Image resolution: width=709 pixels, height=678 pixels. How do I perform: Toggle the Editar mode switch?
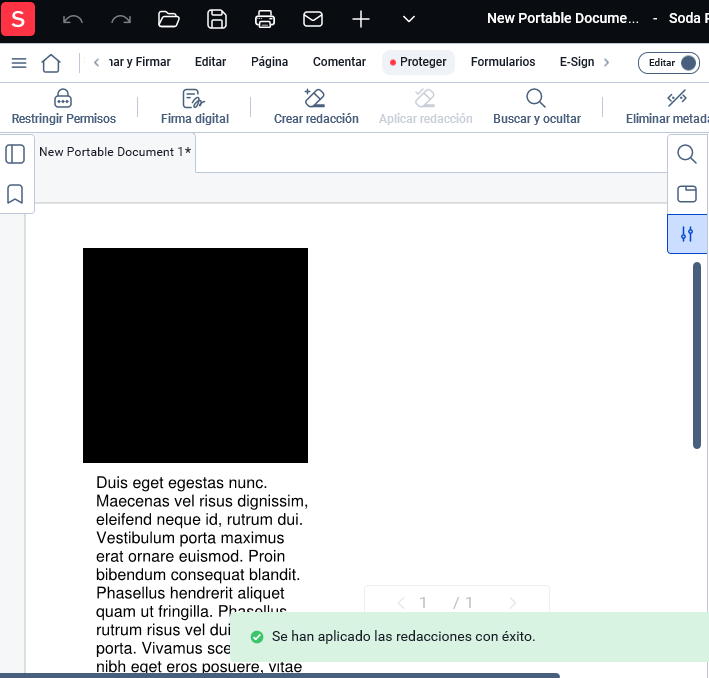[669, 63]
